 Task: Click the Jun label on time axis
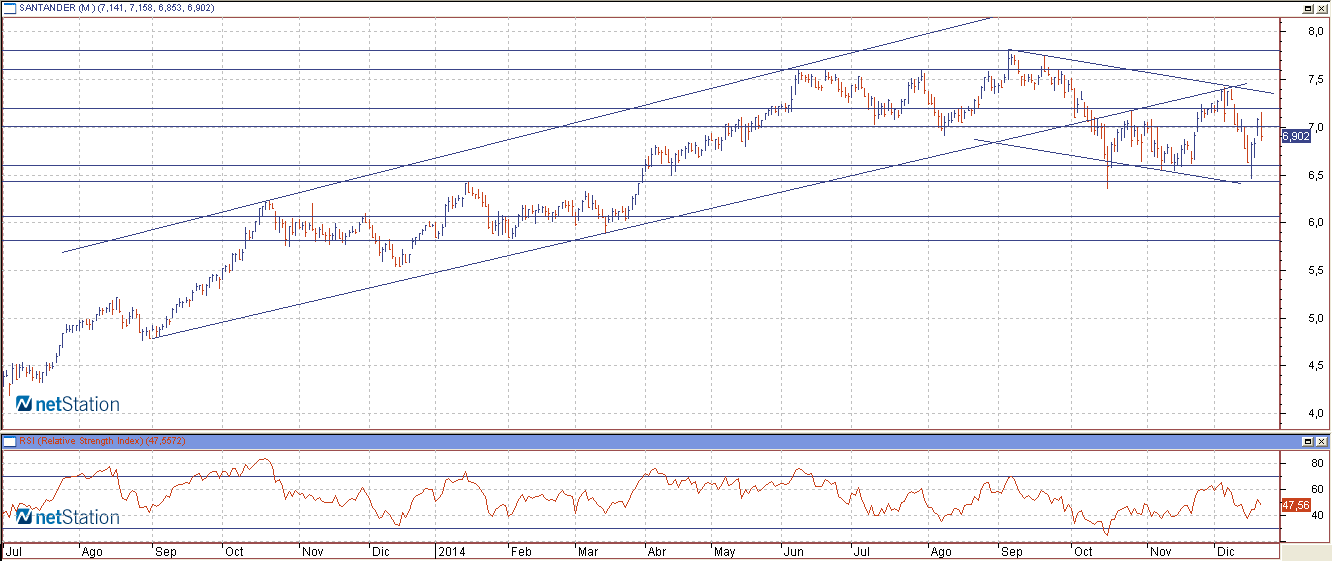point(793,551)
